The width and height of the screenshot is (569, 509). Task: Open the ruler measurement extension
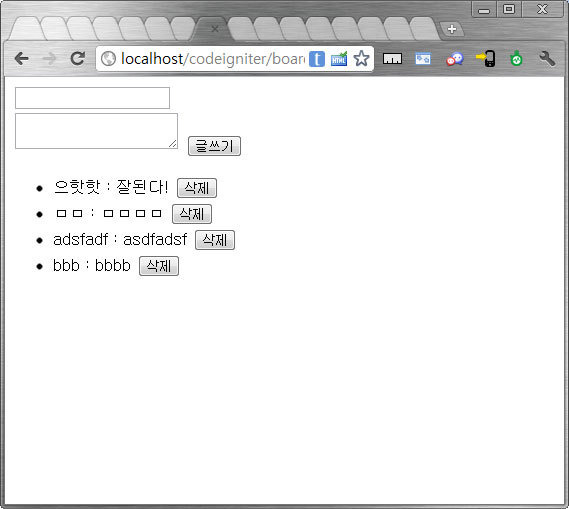tap(392, 59)
